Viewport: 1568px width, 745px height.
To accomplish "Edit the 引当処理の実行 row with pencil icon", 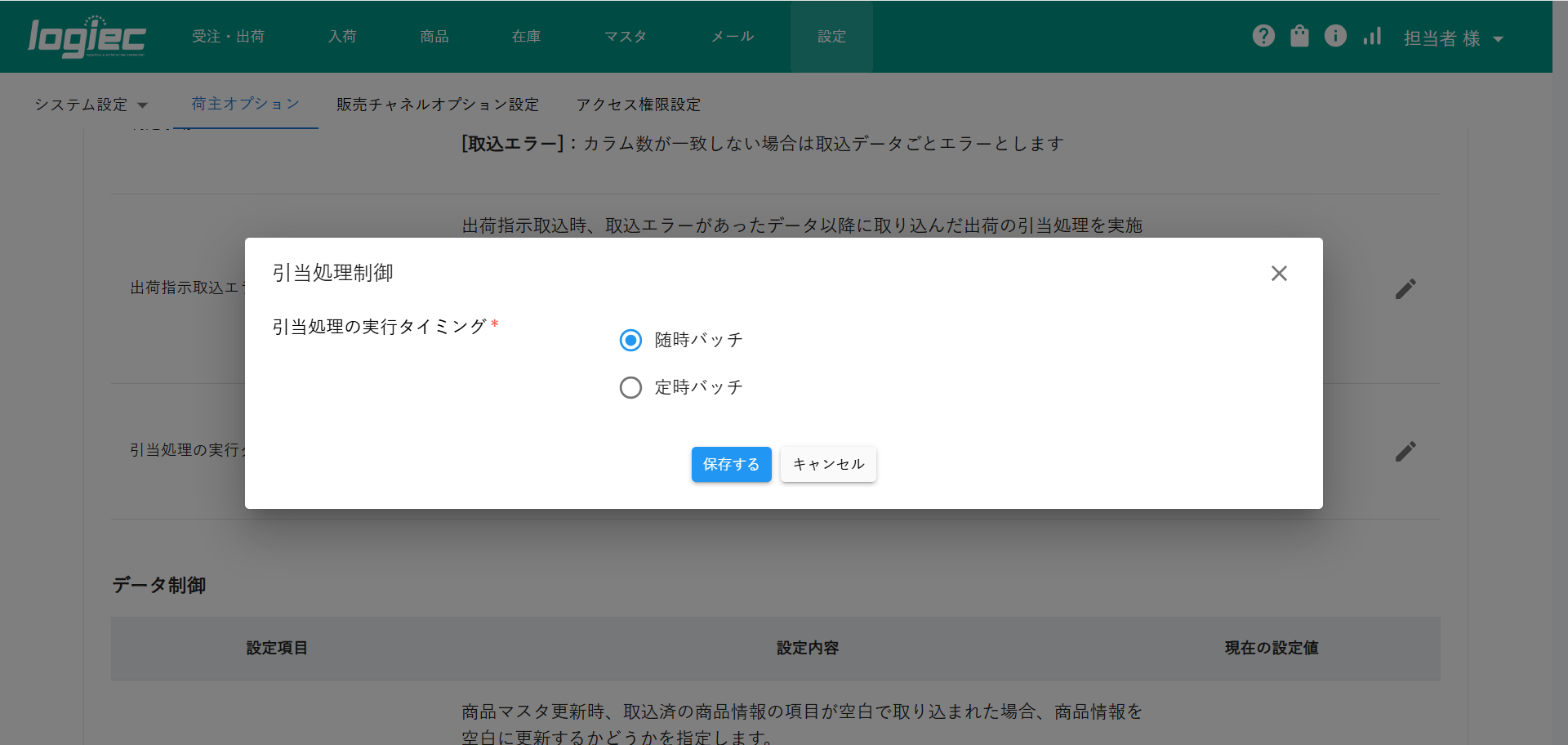I will 1405,451.
